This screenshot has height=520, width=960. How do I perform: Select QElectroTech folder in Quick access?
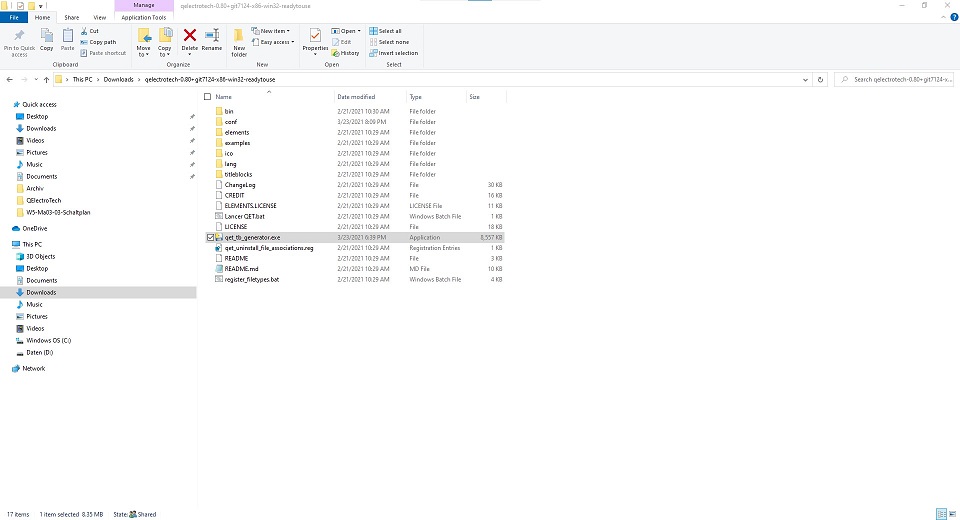[43, 200]
